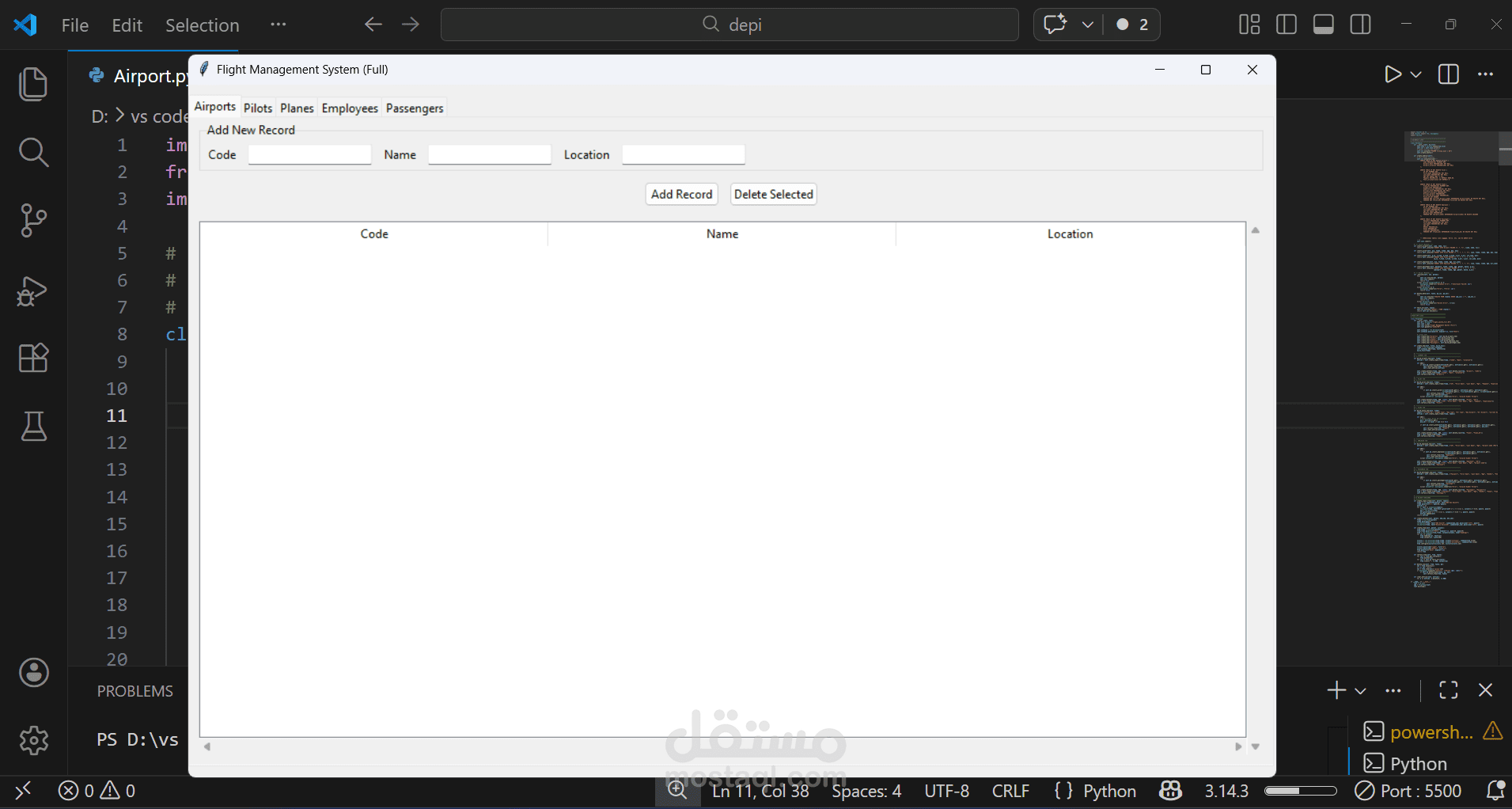Open the Copilot chat icon
The height and width of the screenshot is (809, 1512).
tap(1055, 25)
